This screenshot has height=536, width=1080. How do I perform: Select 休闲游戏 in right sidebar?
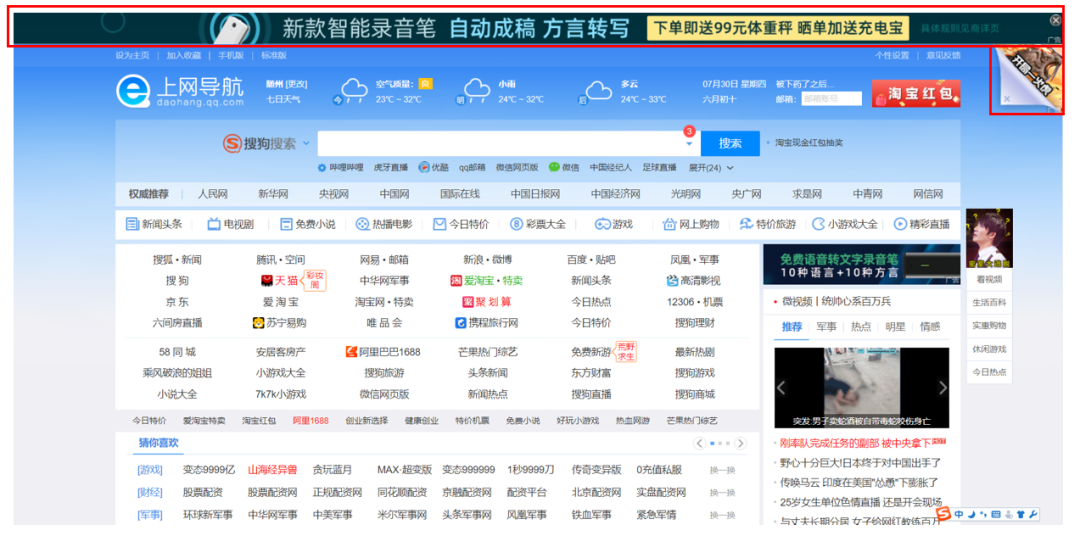coord(989,349)
